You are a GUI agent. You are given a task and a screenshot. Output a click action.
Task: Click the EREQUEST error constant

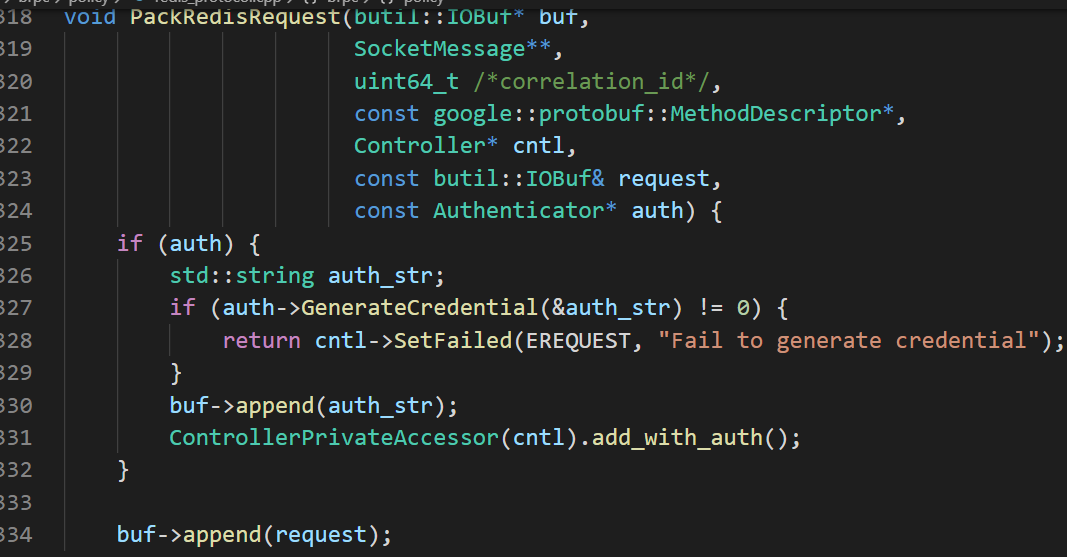578,340
